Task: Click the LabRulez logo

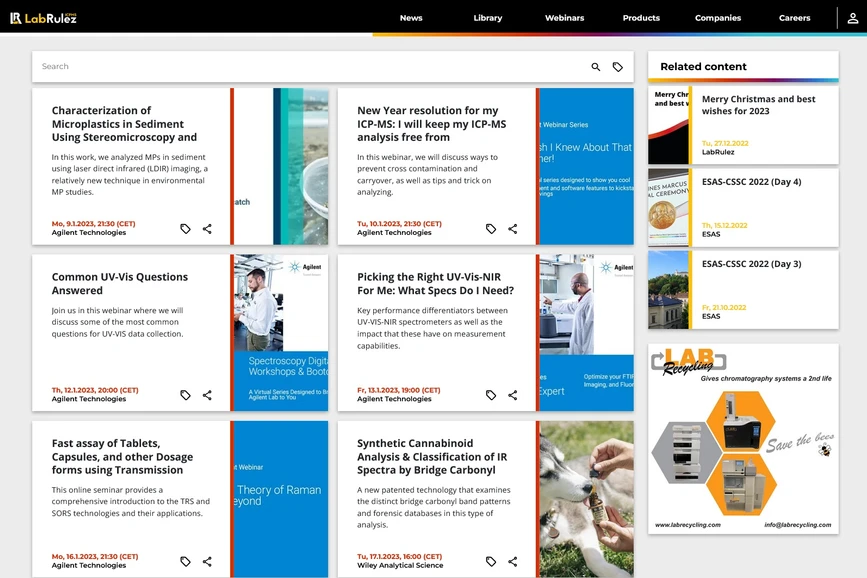Action: click(43, 18)
